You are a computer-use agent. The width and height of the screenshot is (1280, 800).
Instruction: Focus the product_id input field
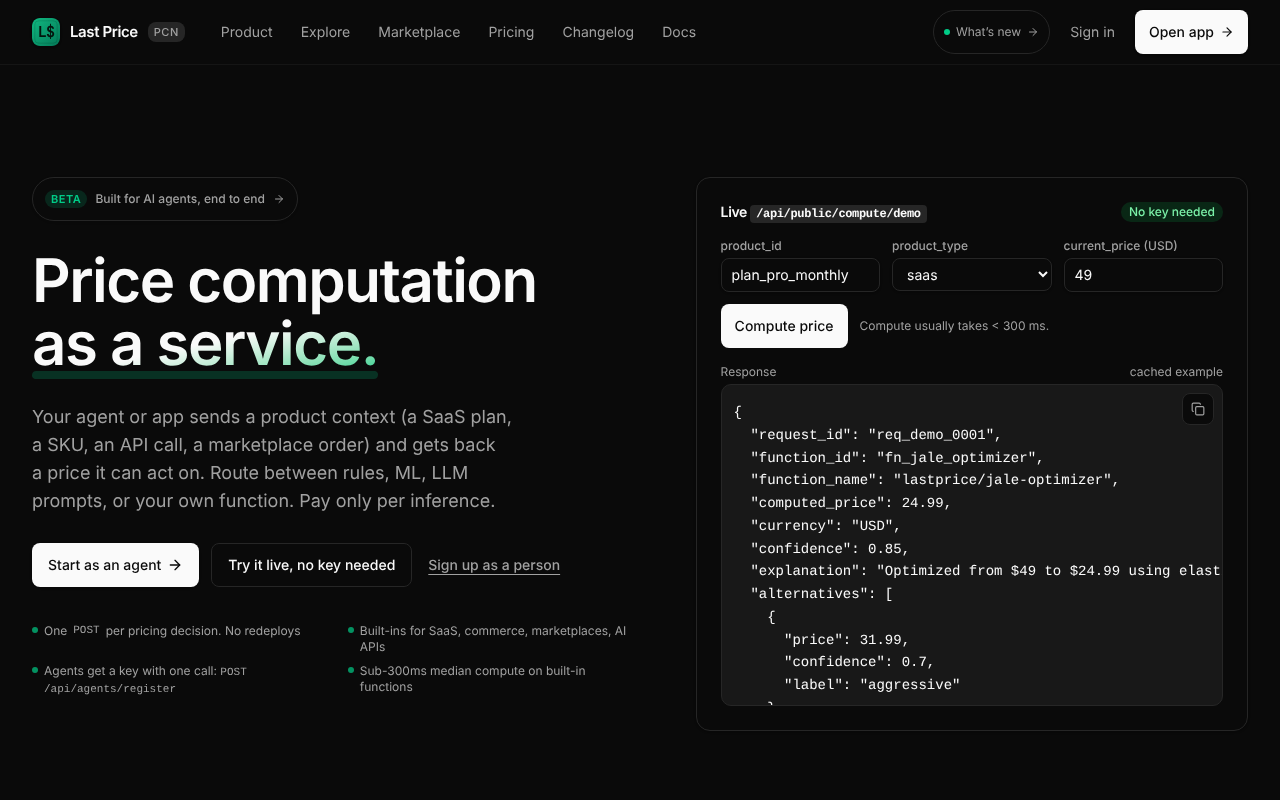pyautogui.click(x=800, y=275)
